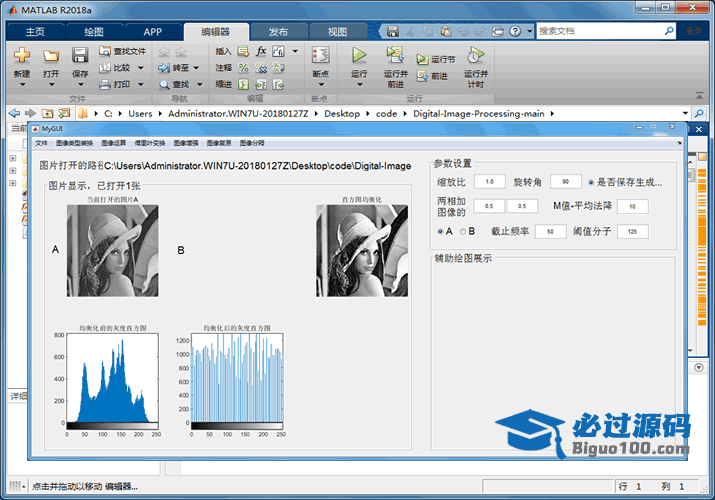Expand the Go To (转至) dropdown
This screenshot has width=715, height=500.
[198, 68]
